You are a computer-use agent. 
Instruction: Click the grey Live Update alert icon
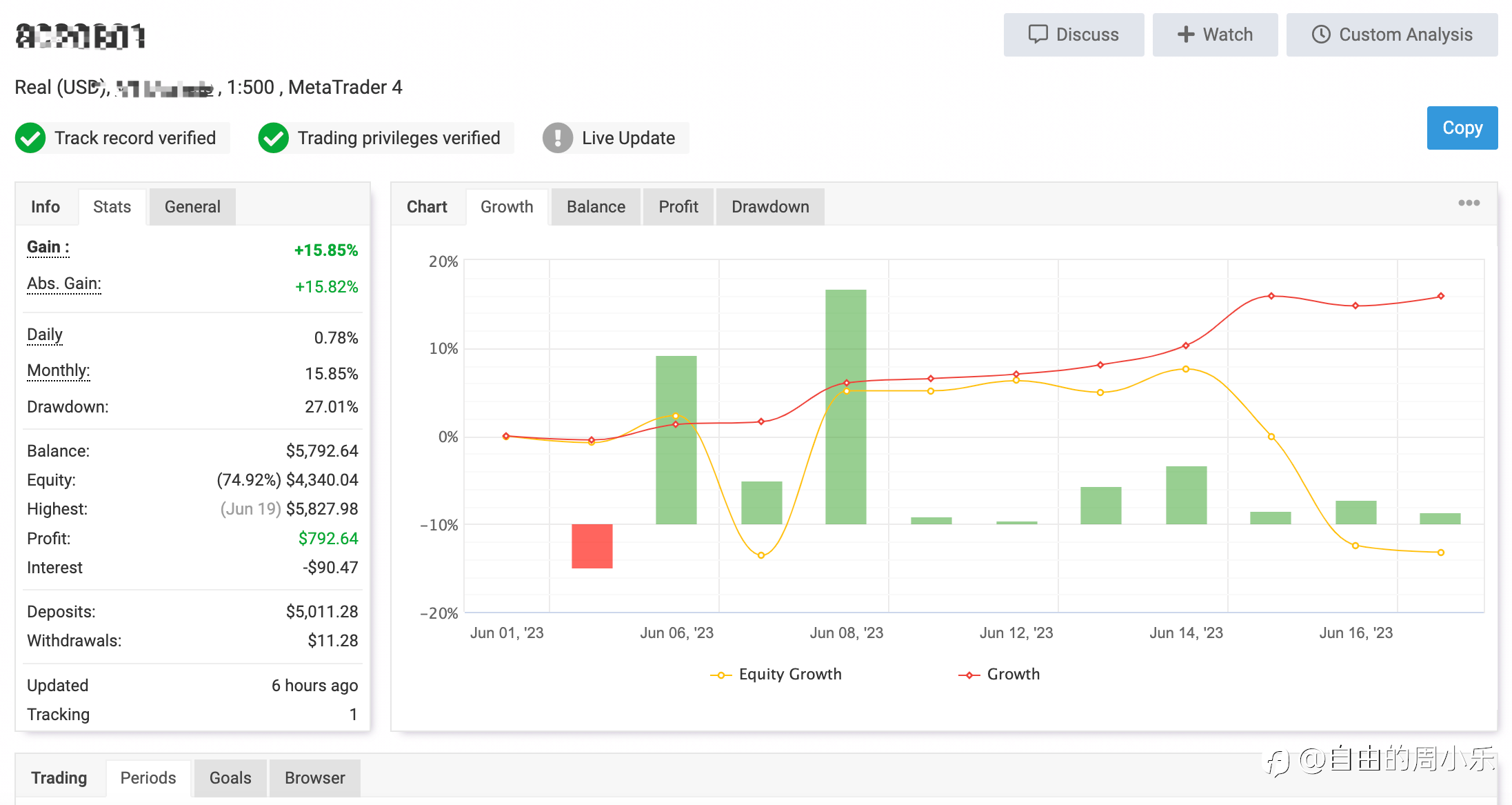pyautogui.click(x=558, y=138)
